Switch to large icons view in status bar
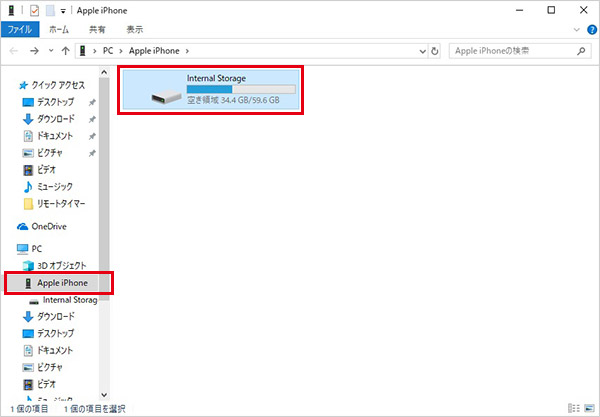 coord(590,408)
